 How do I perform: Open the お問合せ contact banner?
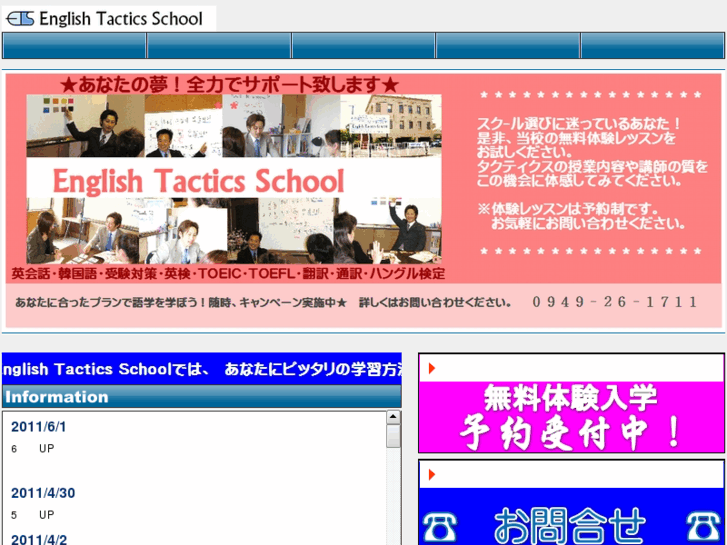pos(571,516)
